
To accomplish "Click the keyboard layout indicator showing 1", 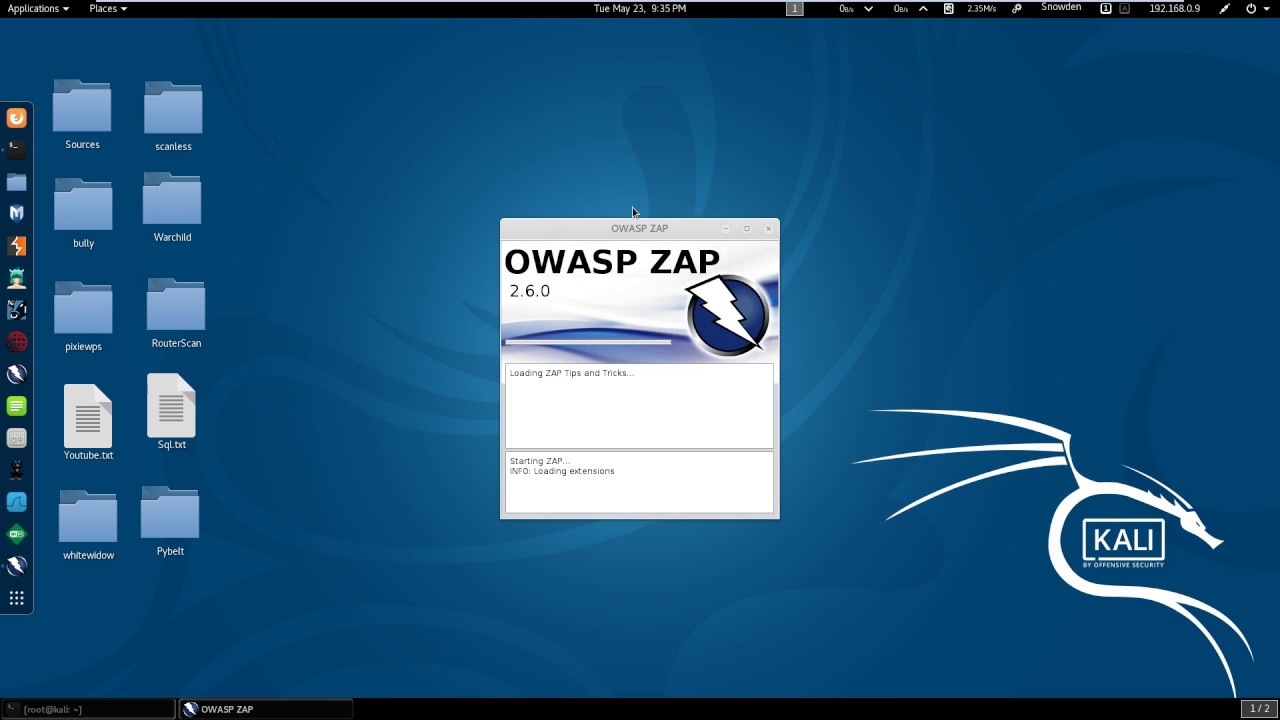I will (x=1106, y=8).
